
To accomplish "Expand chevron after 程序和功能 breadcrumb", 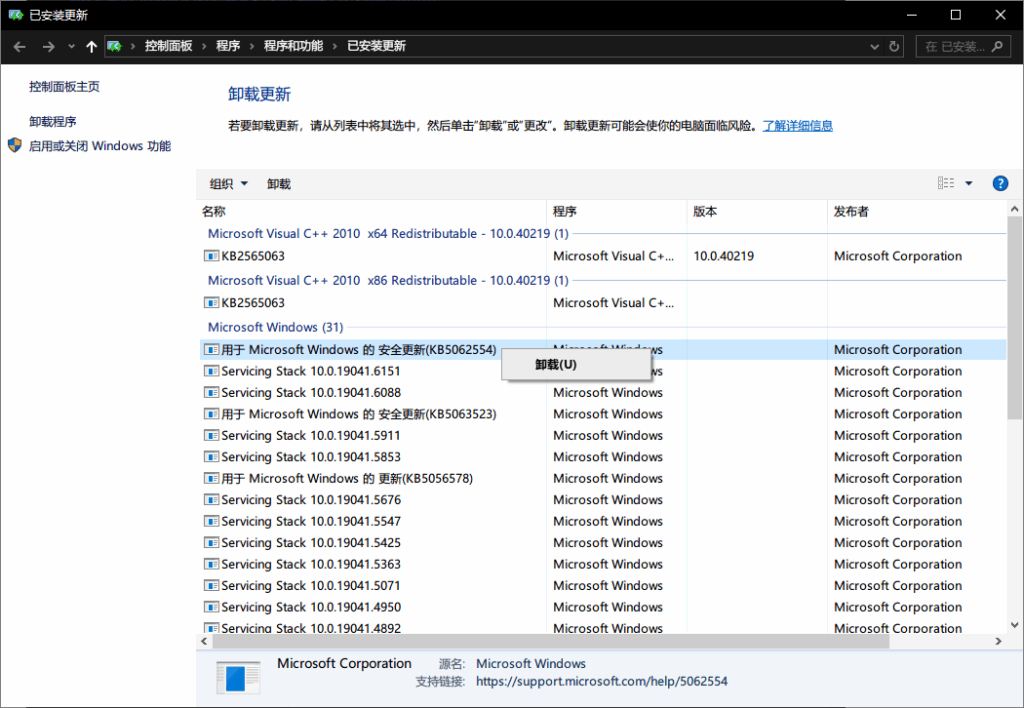I will click(x=335, y=46).
